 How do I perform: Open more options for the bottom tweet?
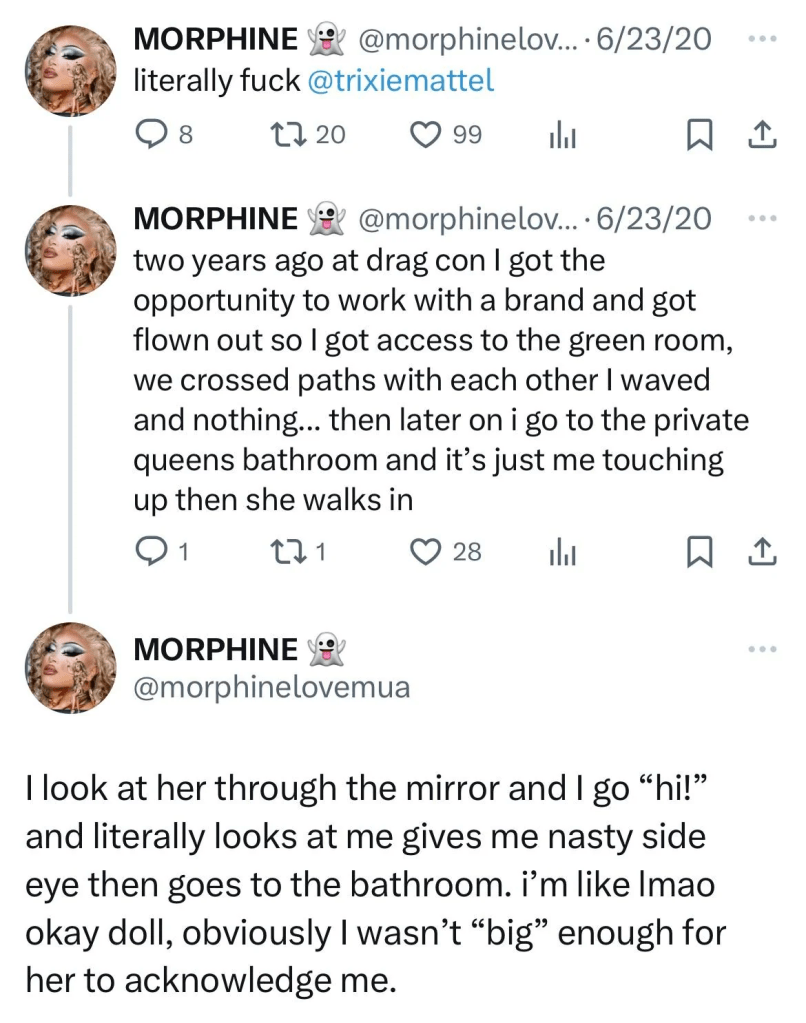(761, 649)
